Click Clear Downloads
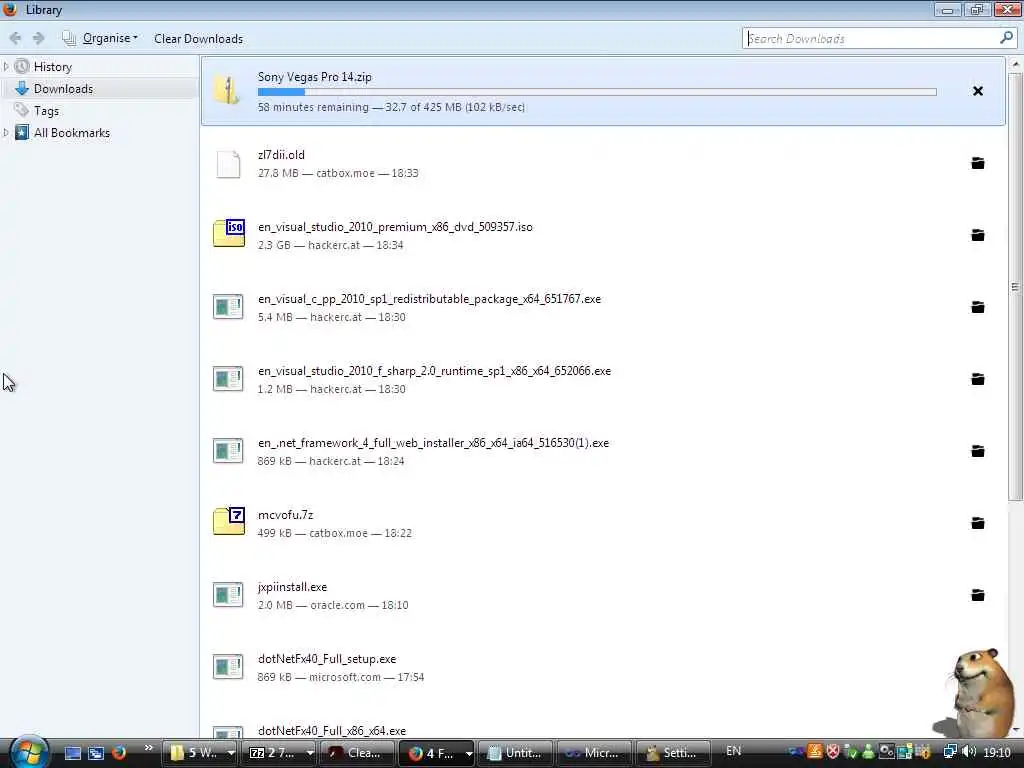 click(x=199, y=39)
